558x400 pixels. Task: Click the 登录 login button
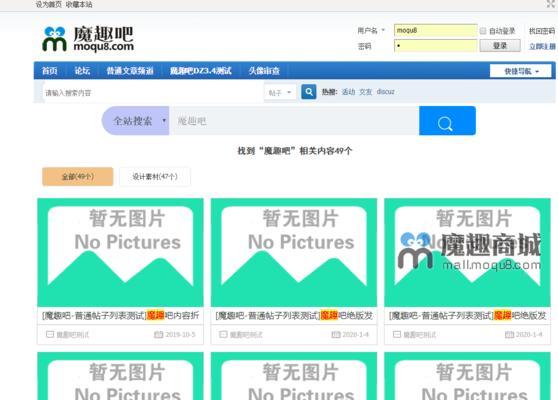(x=500, y=46)
